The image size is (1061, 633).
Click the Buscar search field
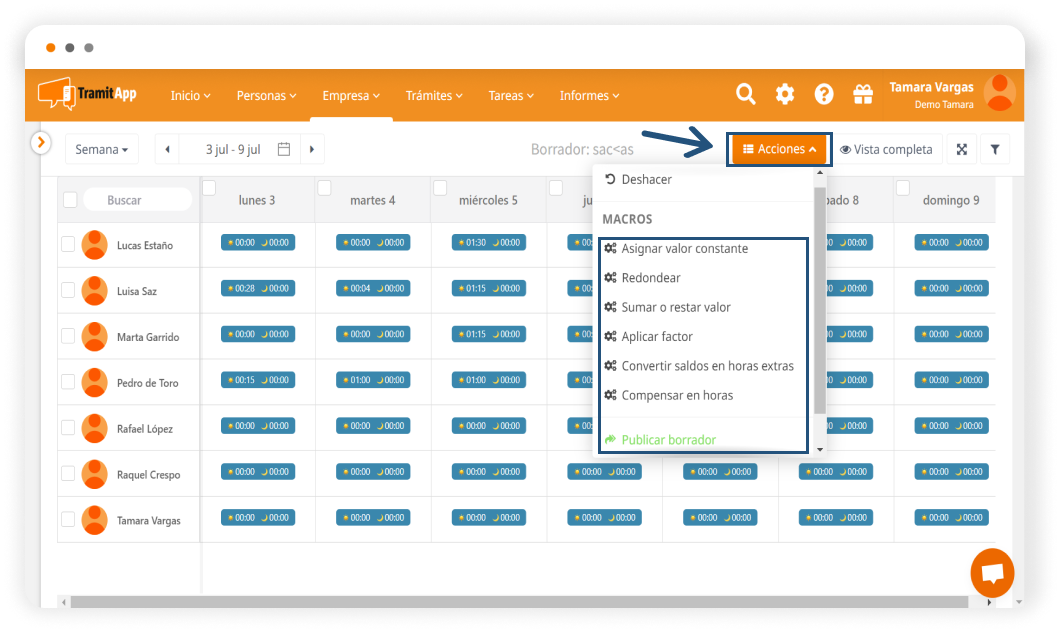pyautogui.click(x=137, y=200)
